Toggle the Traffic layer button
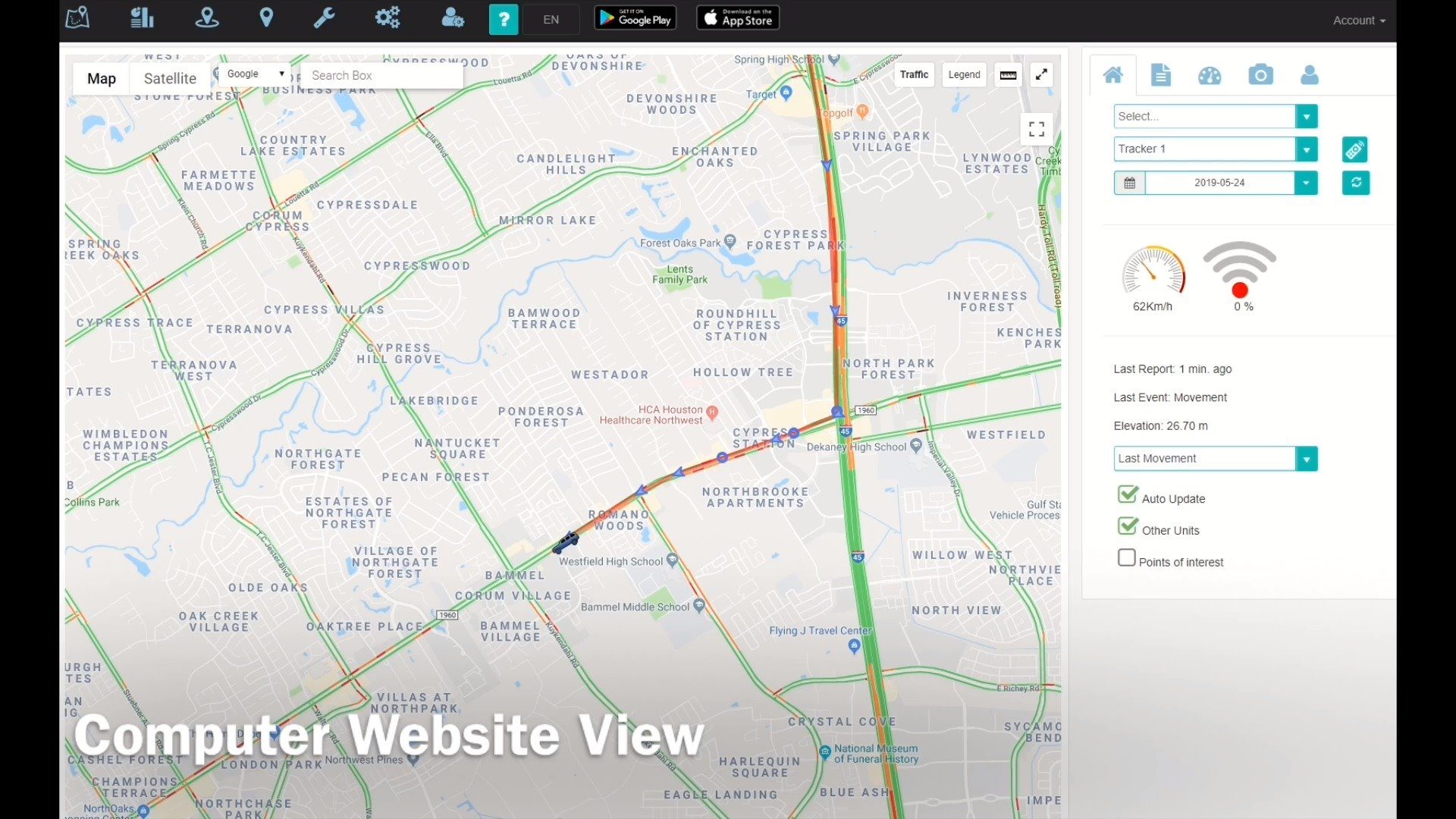The height and width of the screenshot is (819, 1456). click(x=914, y=74)
